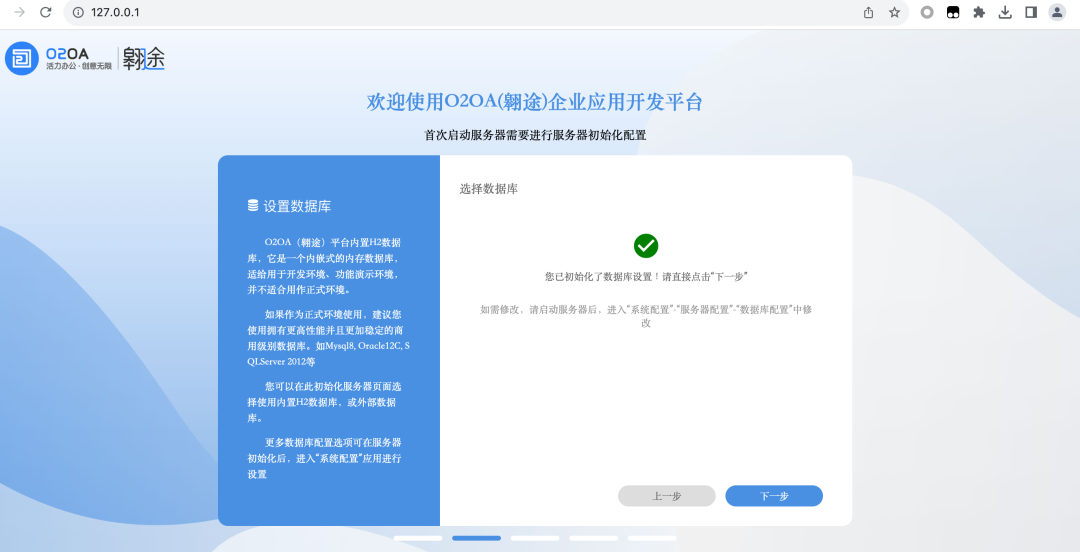
Task: Click the 选择数据库 heading text
Action: (488, 189)
